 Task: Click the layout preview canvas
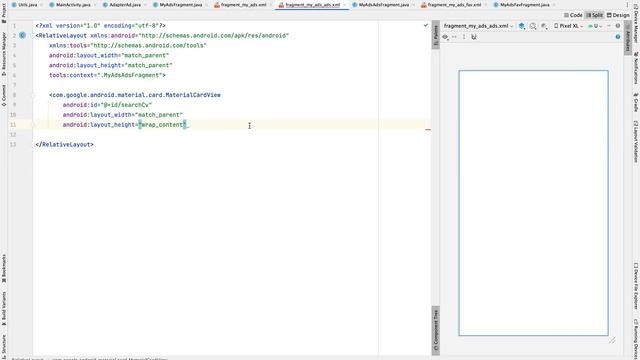click(x=533, y=203)
